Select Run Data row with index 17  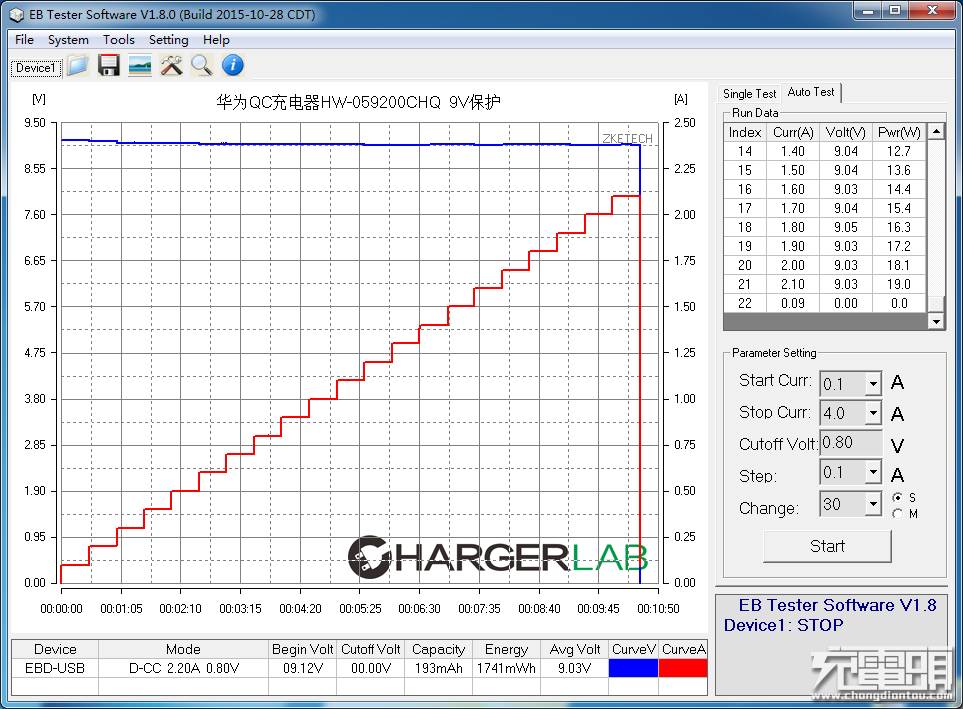tap(825, 208)
